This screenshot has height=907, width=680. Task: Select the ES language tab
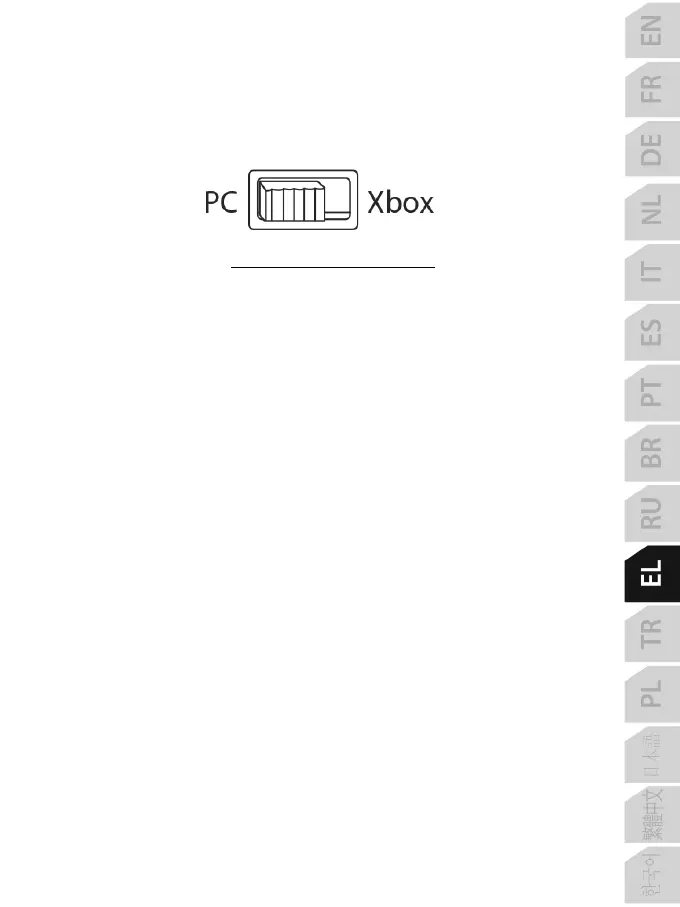pyautogui.click(x=652, y=333)
